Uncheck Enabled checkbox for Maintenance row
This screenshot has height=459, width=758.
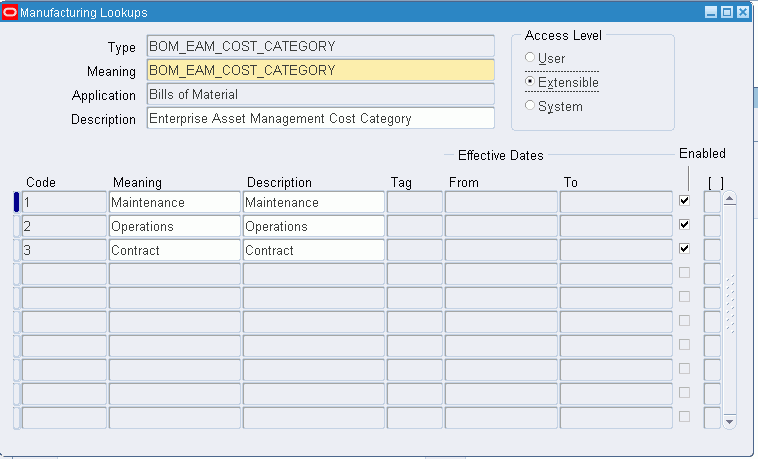684,201
